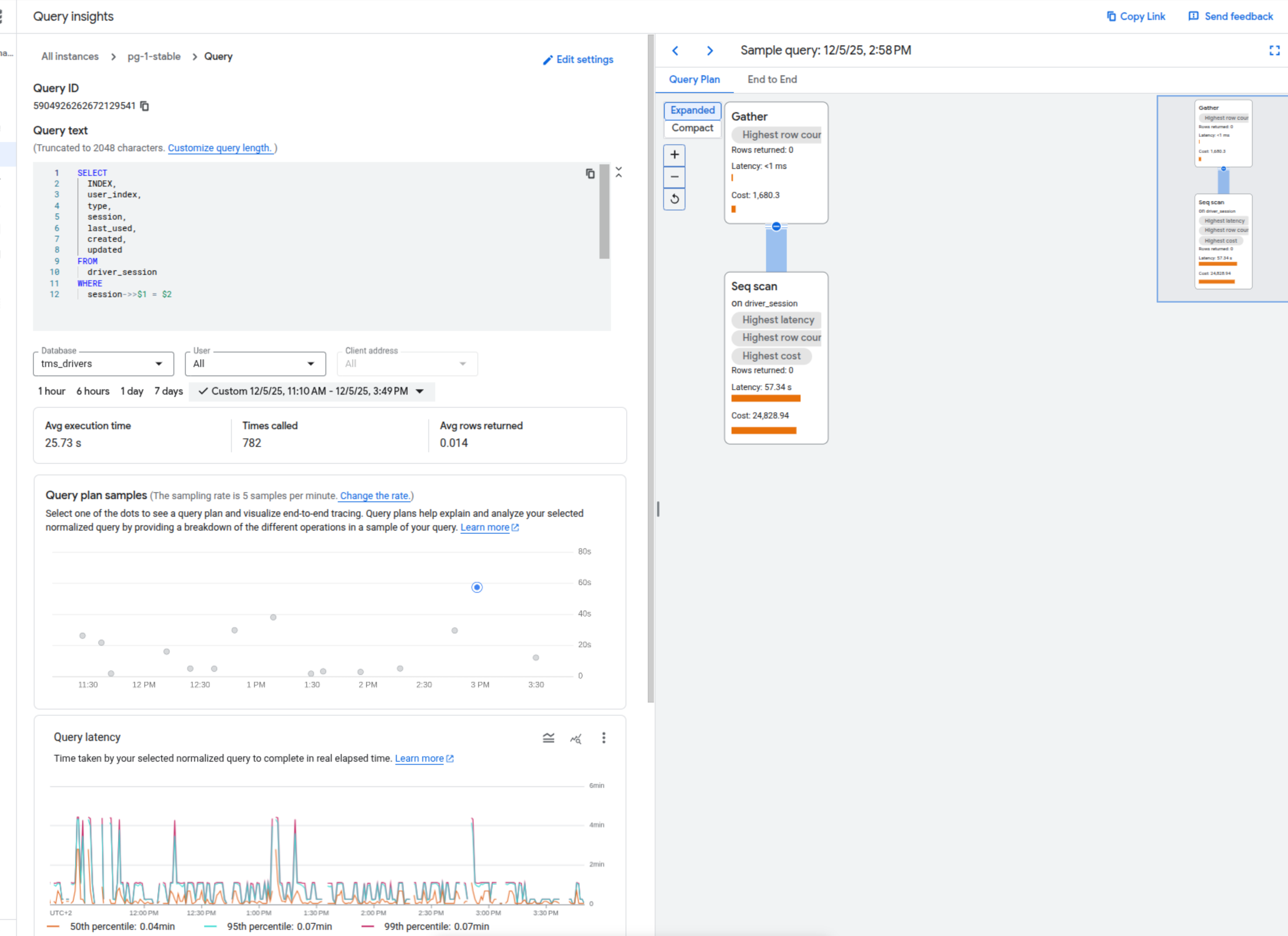Toggle 99th percentile legend entry

click(425, 927)
